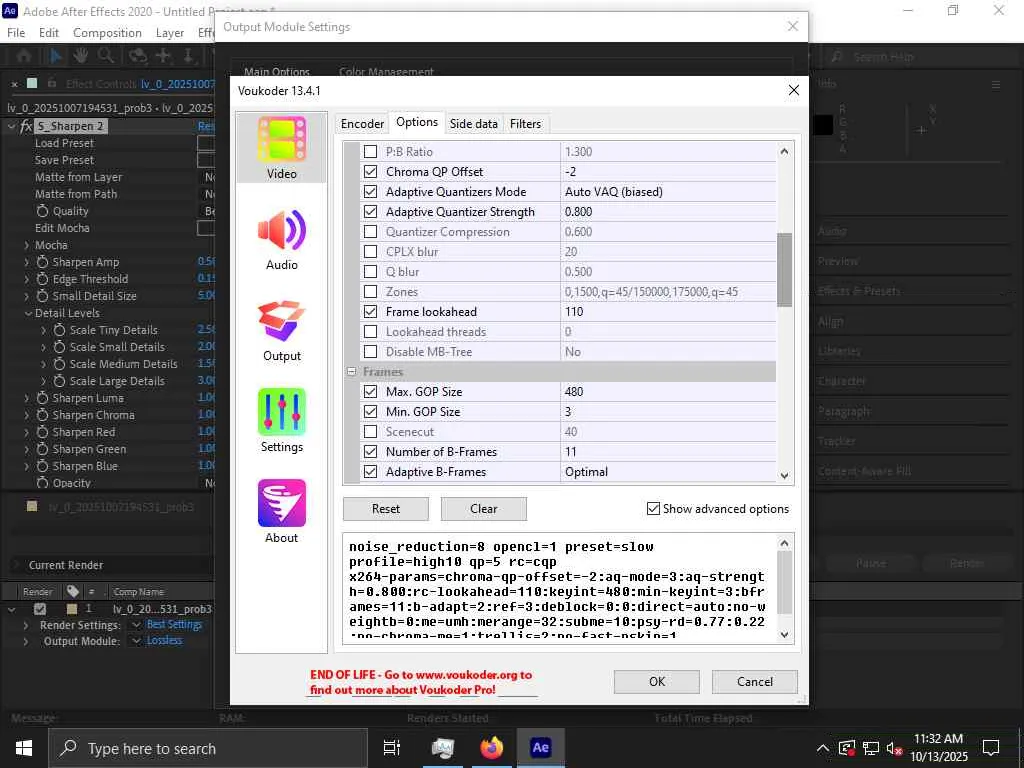Open the Audio section in Voukoder sidebar
1024x768 pixels.
pos(281,239)
